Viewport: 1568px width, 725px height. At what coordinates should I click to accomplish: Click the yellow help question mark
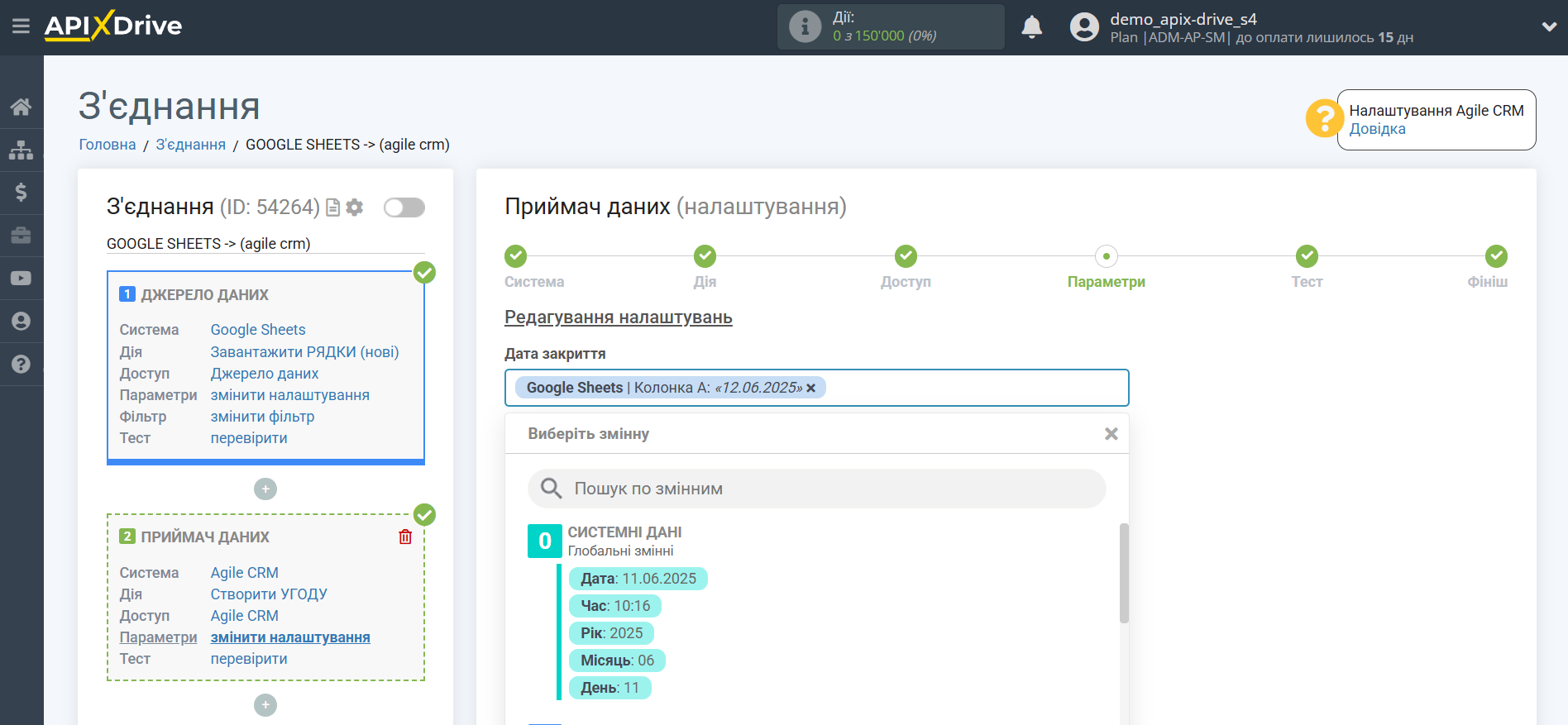click(1324, 118)
